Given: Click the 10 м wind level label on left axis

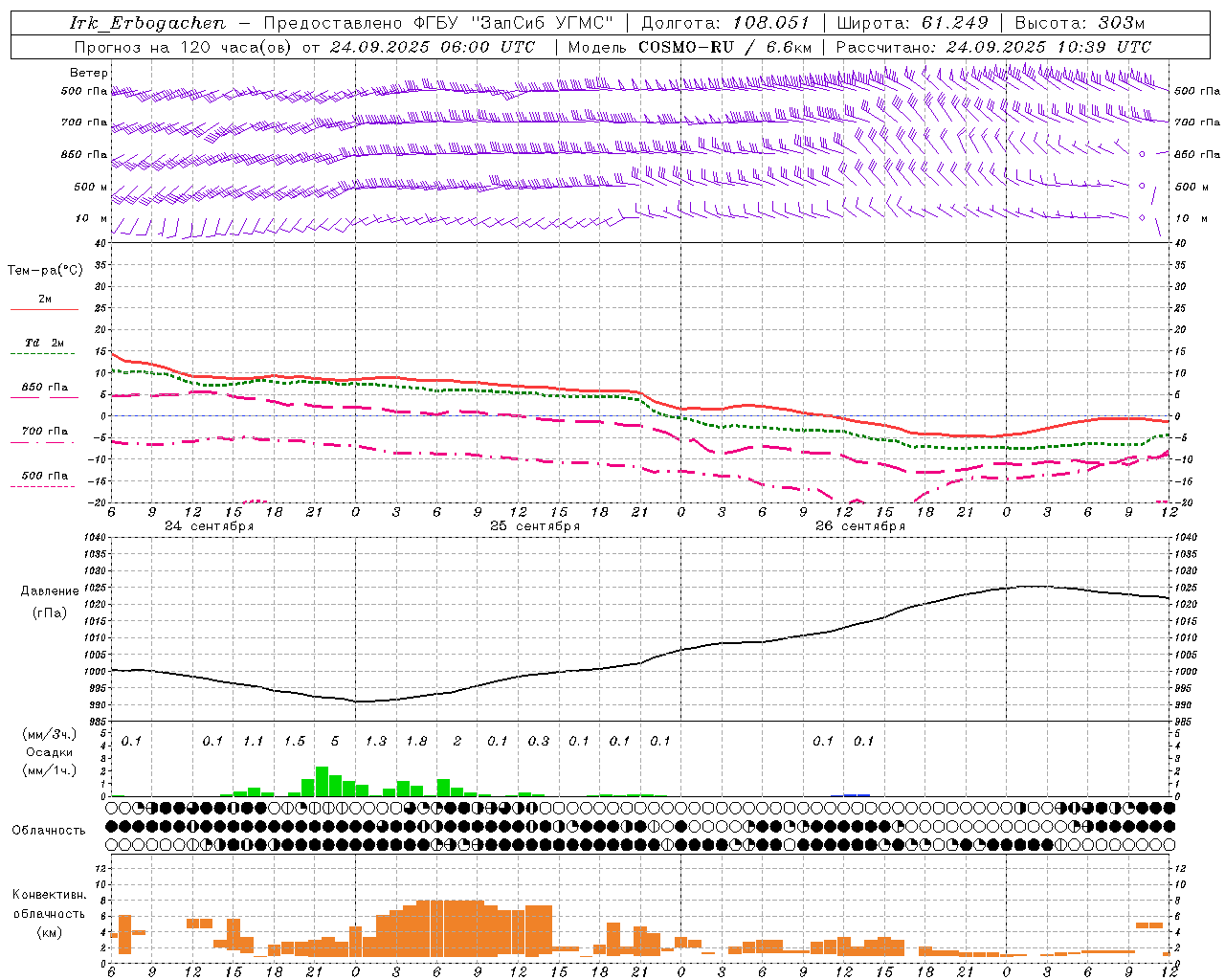Looking at the screenshot, I should (91, 218).
